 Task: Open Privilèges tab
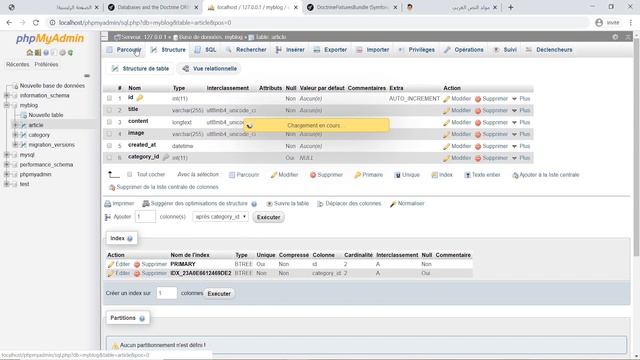(417, 50)
